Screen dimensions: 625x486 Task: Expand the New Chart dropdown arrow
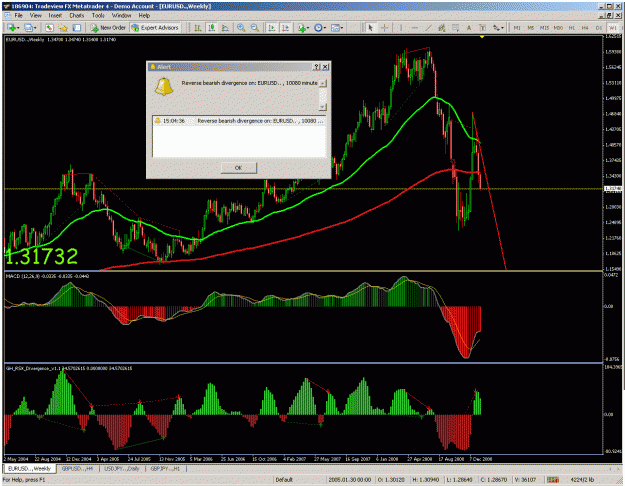[18, 28]
